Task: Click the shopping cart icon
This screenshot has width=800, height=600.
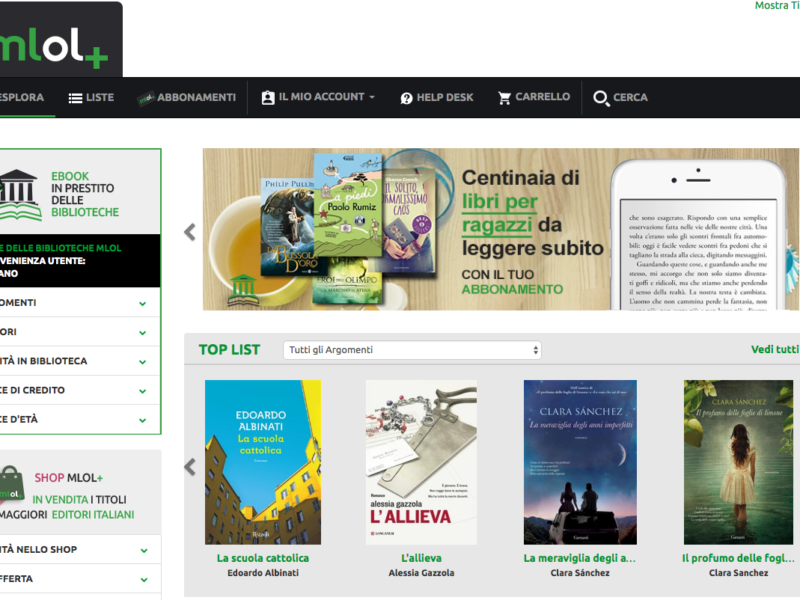Action: pos(505,98)
